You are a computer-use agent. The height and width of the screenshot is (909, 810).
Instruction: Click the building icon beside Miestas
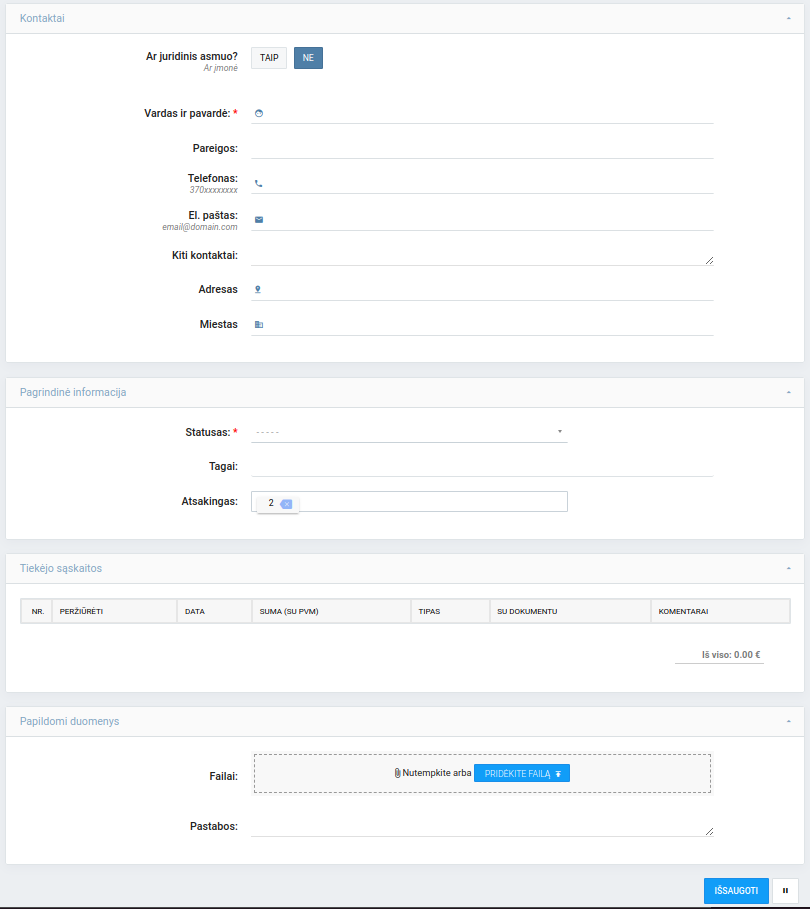click(259, 324)
